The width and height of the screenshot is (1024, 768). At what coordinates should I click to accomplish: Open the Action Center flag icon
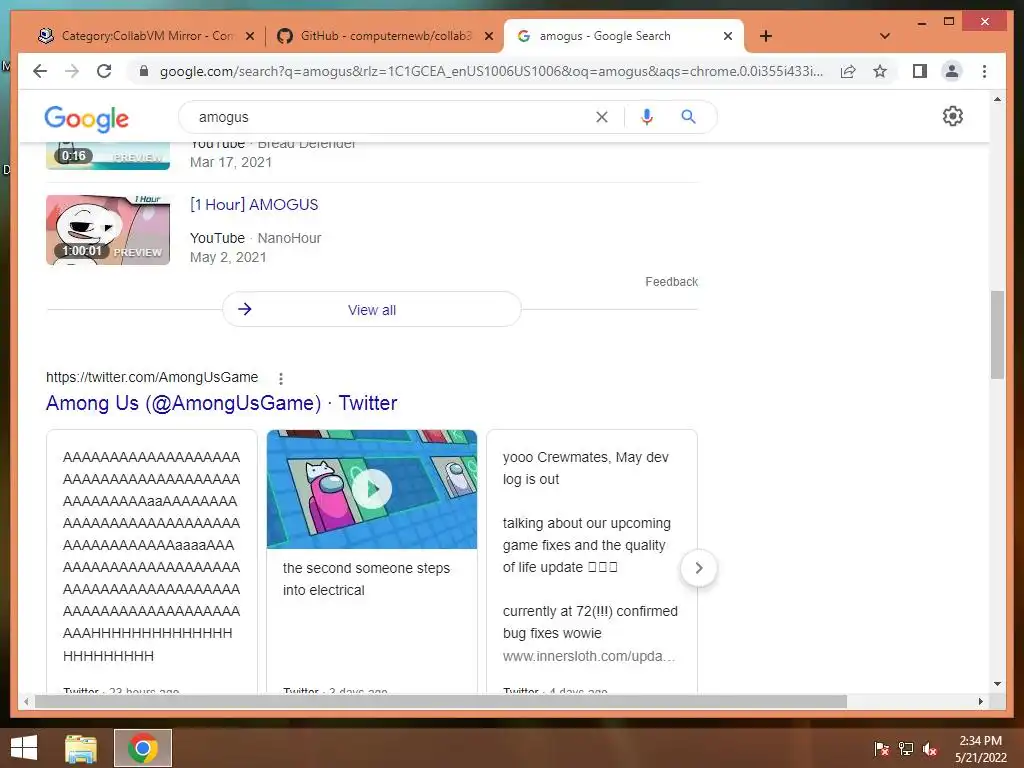pos(882,748)
